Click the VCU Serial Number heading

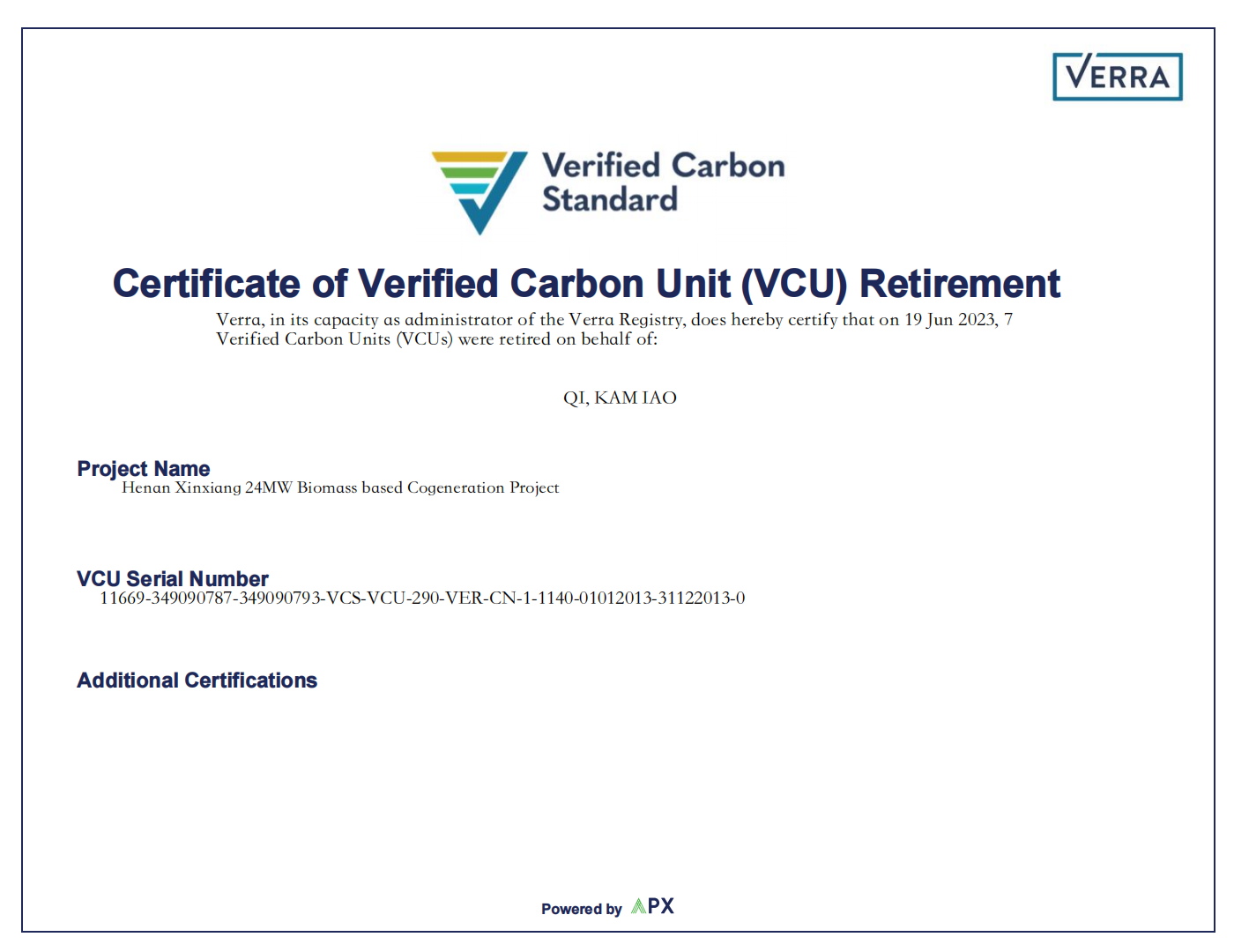(173, 578)
